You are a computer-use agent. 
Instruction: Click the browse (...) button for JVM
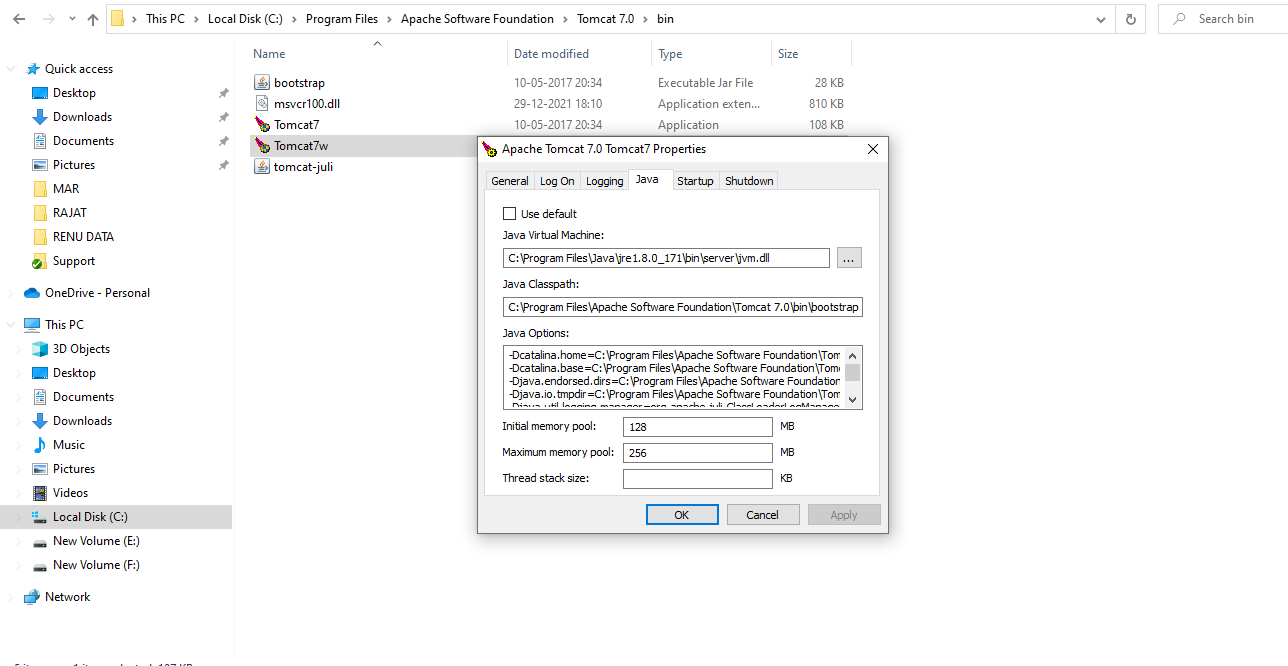tap(849, 258)
